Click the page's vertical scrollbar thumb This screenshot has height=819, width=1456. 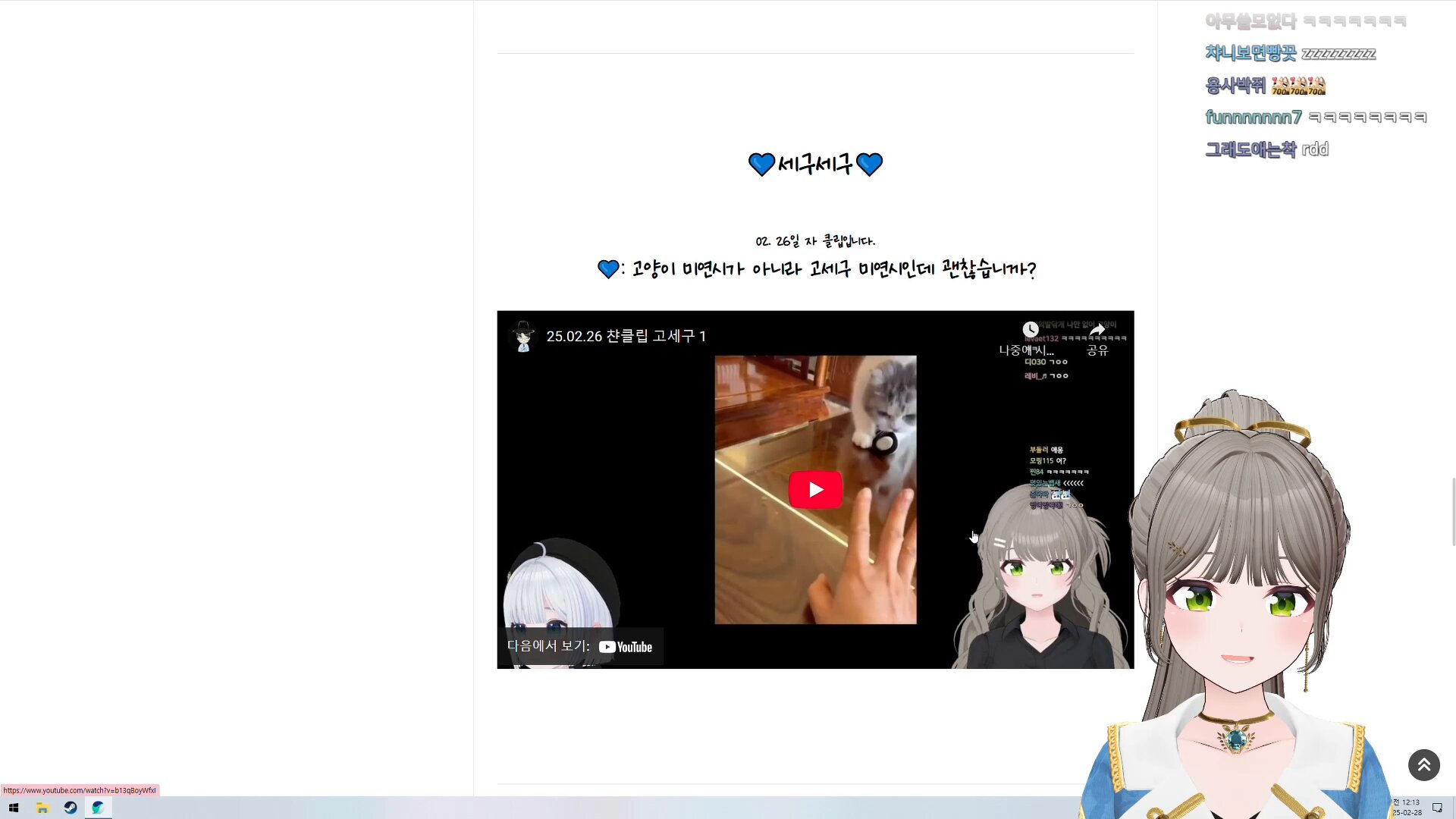pyautogui.click(x=1453, y=511)
